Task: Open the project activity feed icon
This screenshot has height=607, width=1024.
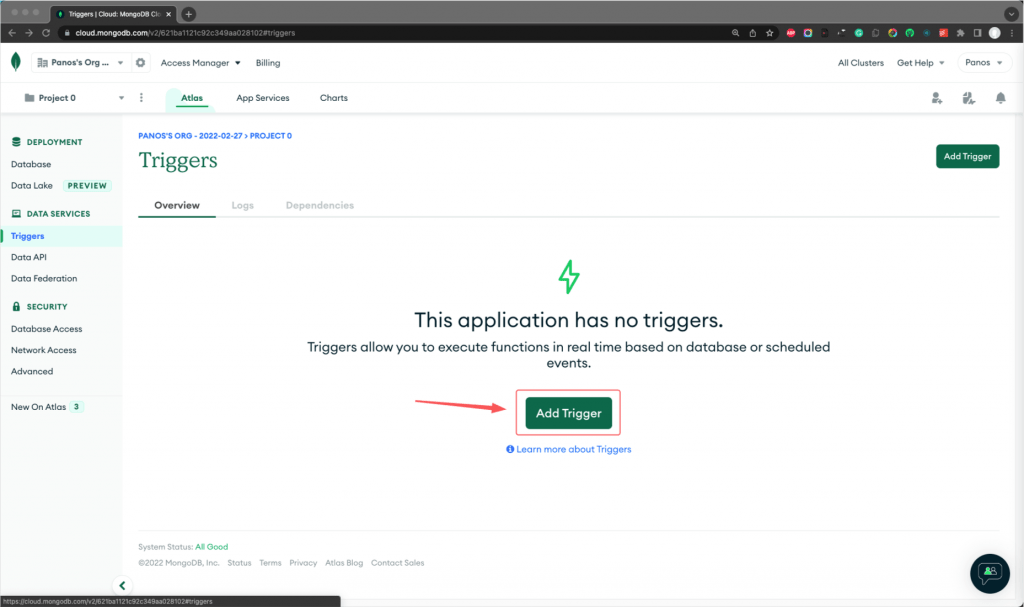Action: [x=968, y=98]
